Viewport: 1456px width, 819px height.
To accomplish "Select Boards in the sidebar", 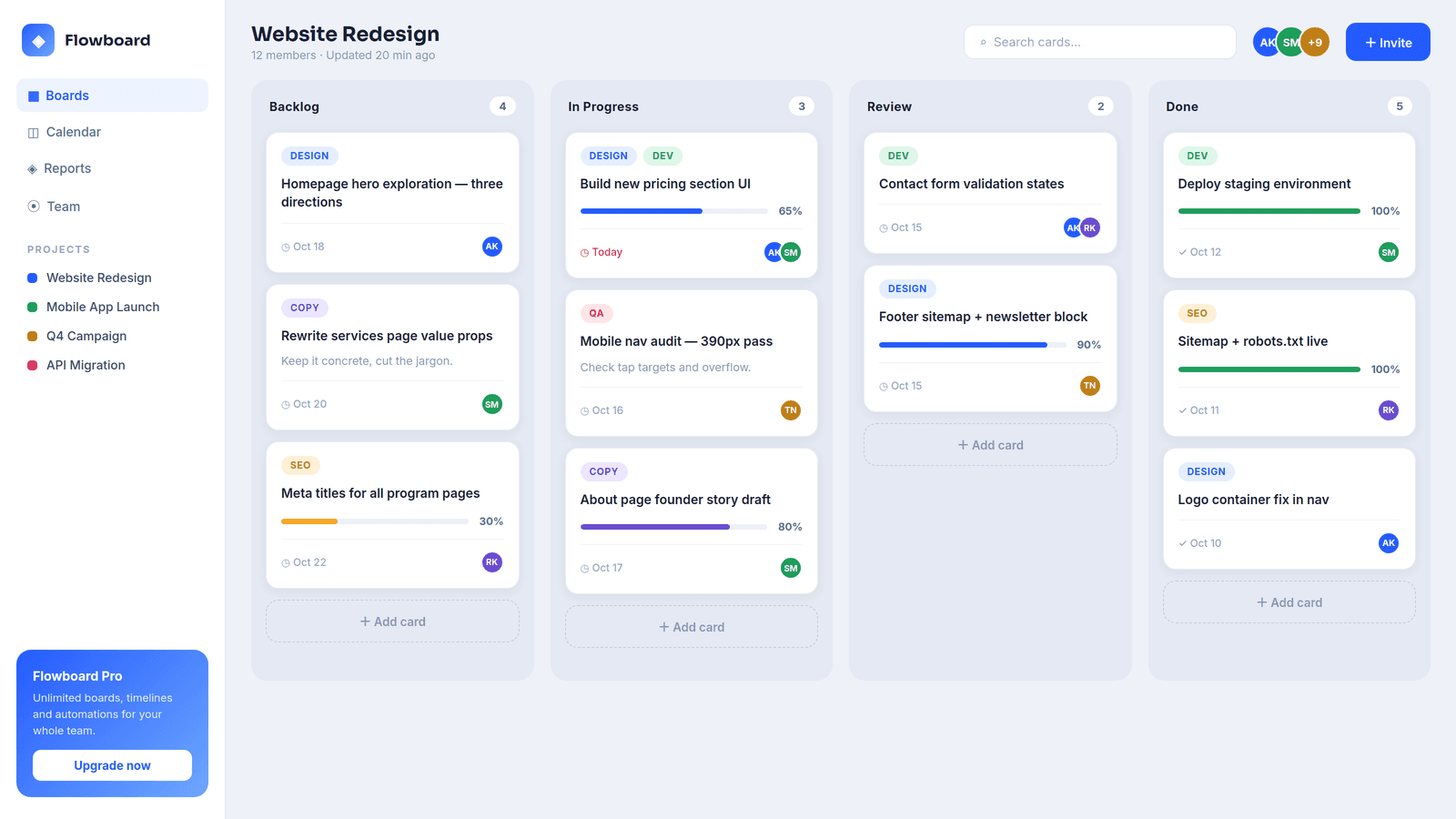I will coord(112,96).
